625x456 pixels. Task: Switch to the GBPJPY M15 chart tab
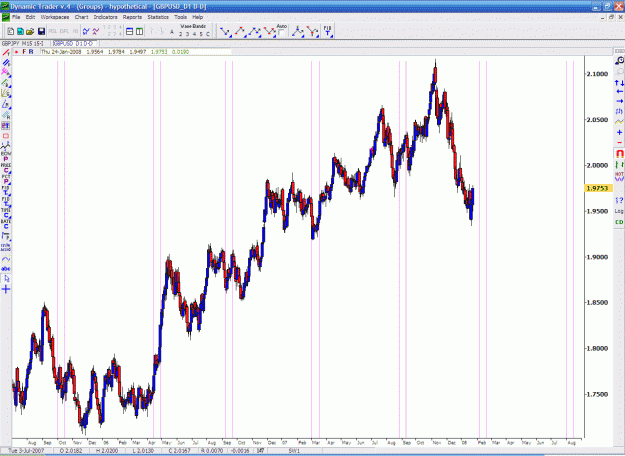[25, 43]
